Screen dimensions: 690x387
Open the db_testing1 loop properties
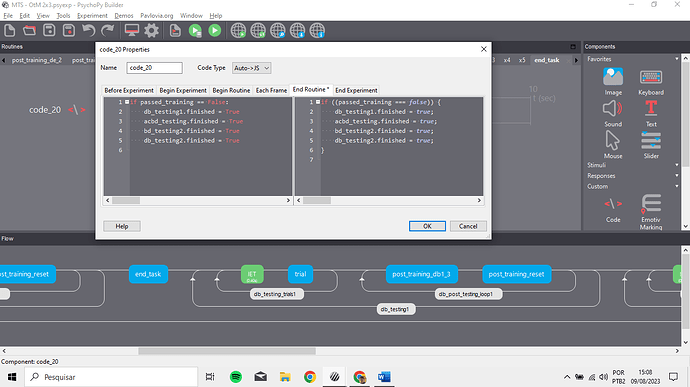click(395, 309)
